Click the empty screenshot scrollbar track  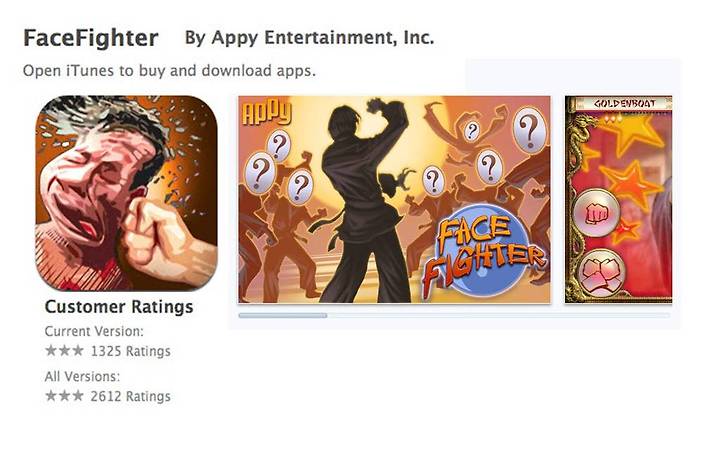click(x=499, y=315)
